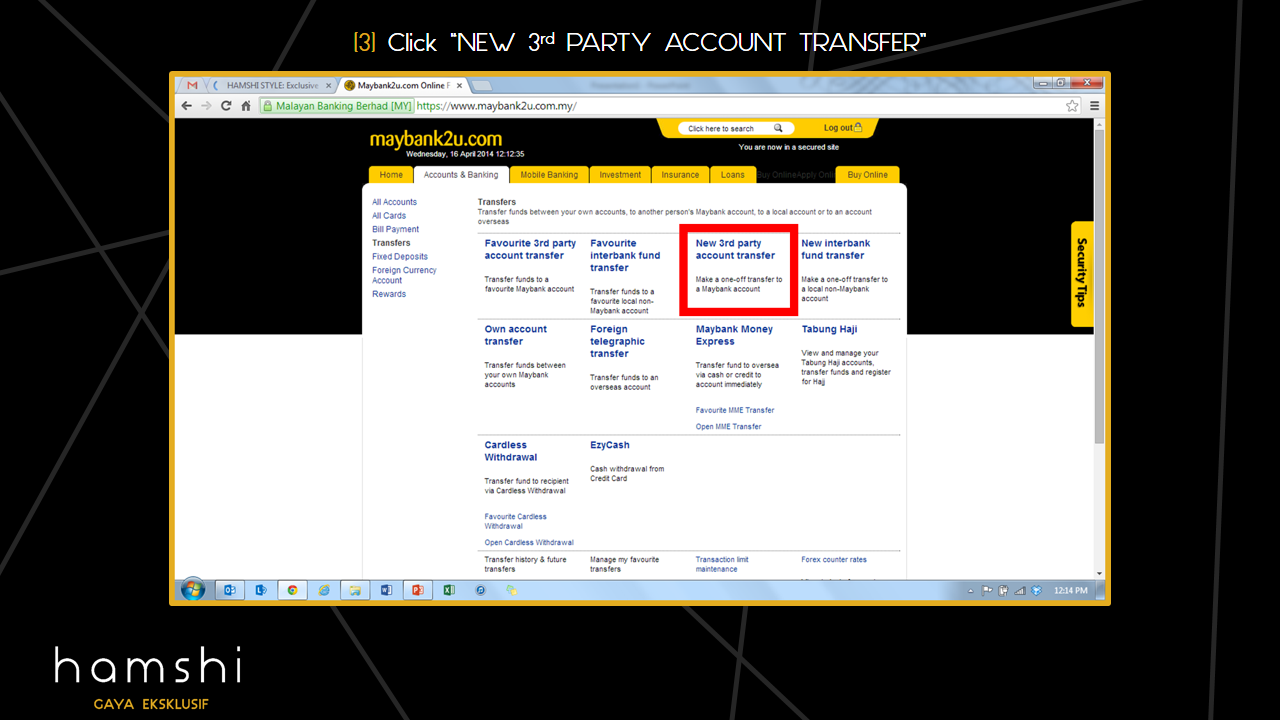The width and height of the screenshot is (1280, 720).
Task: Select the Accounts & Banking tab
Action: point(461,175)
